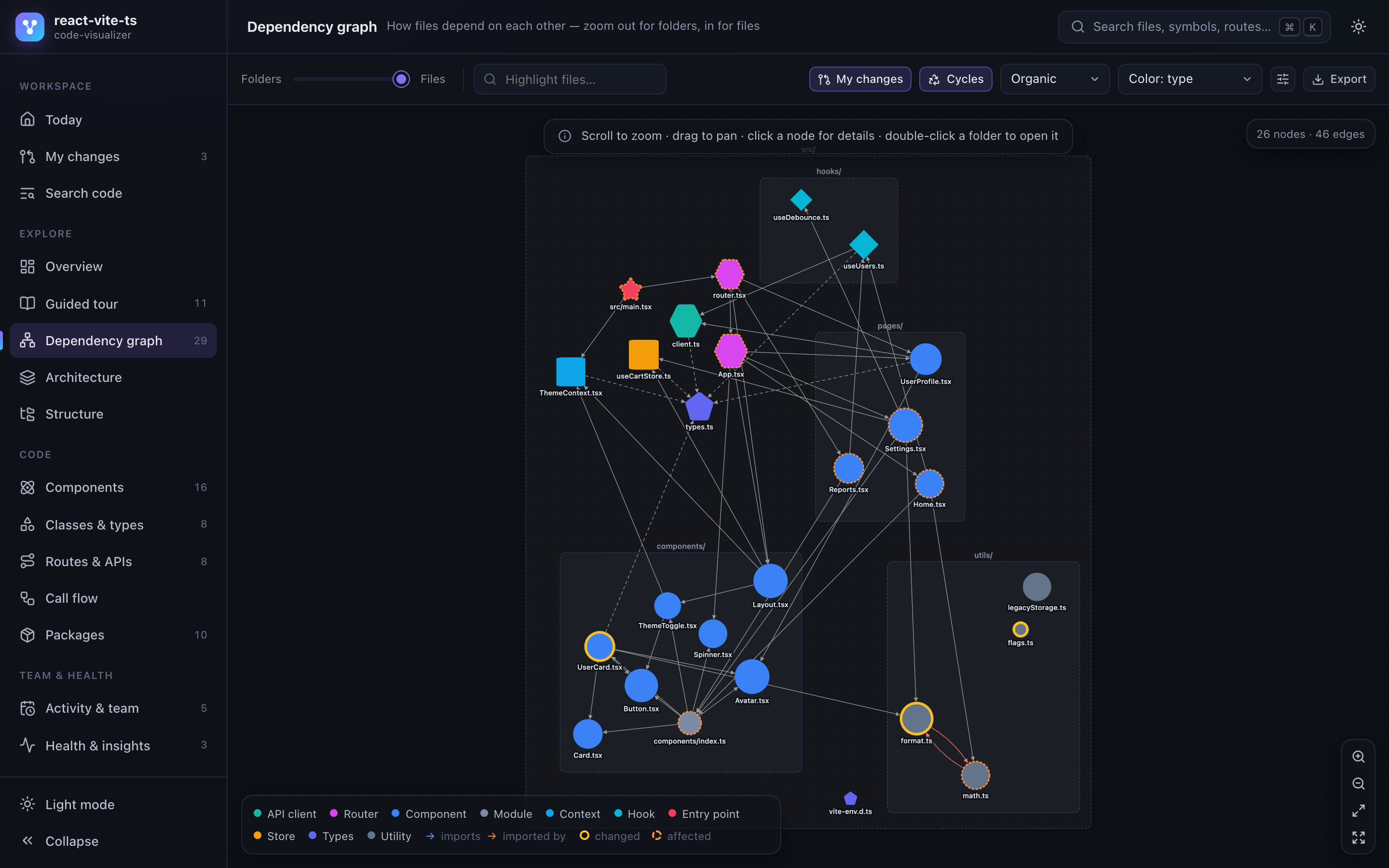Toggle the Cycles highlight
Screen dimensions: 1389x868
[955, 79]
